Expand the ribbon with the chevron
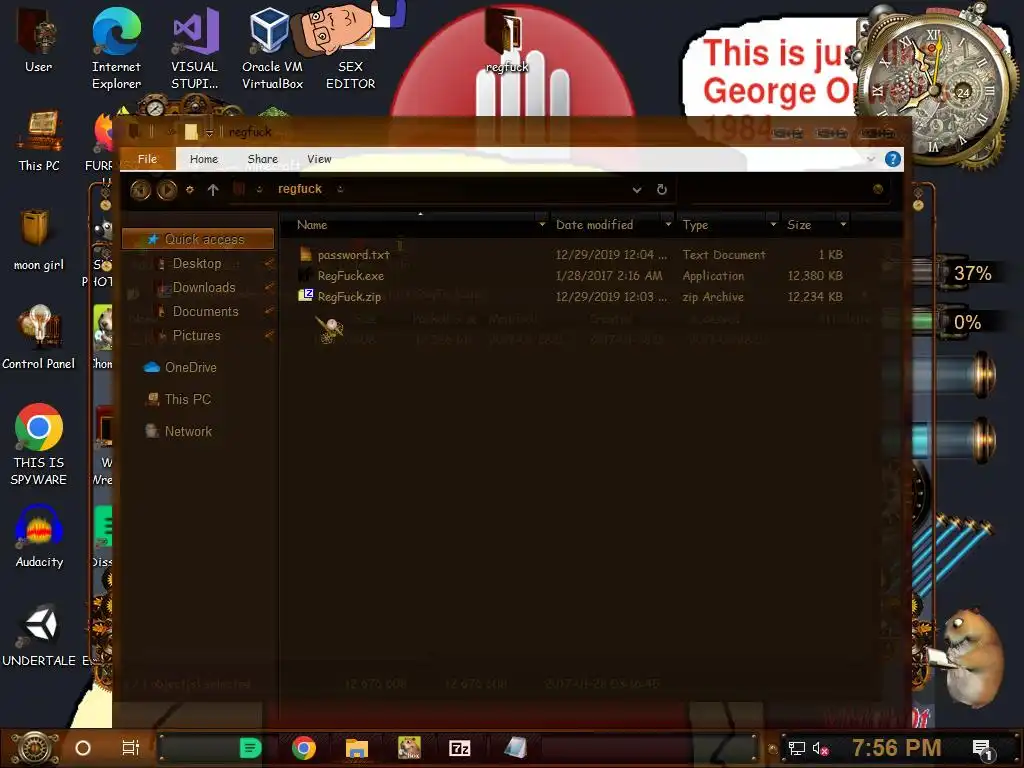 point(871,159)
